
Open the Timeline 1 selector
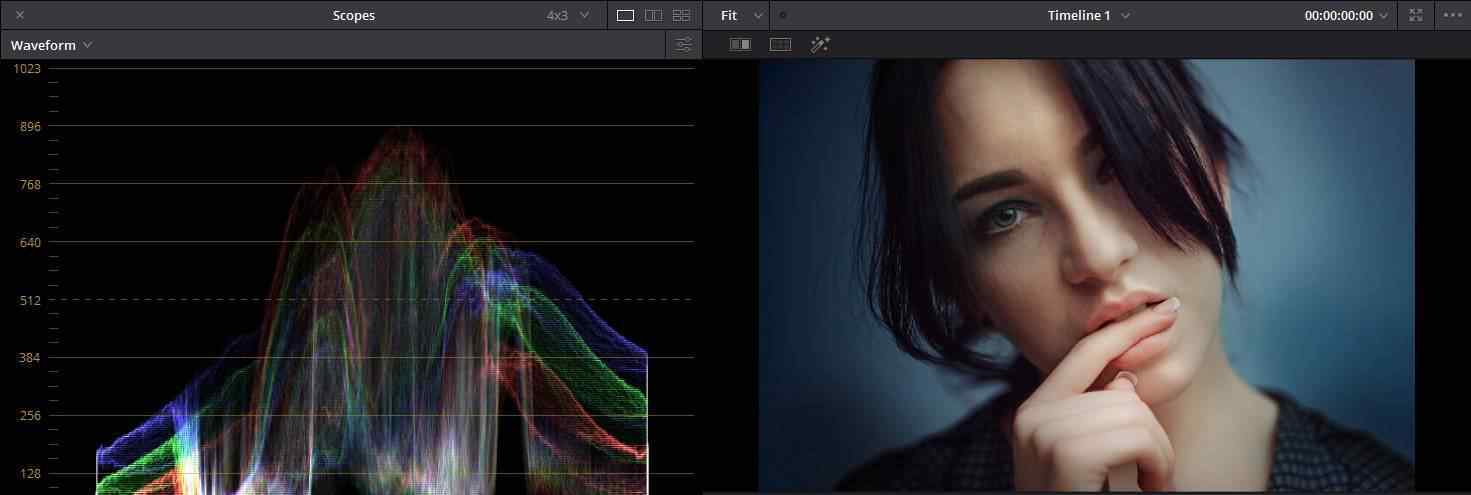1088,15
